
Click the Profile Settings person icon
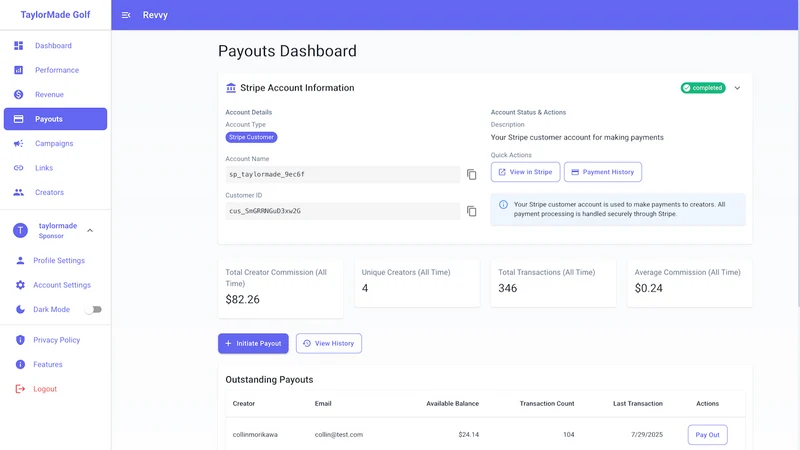click(x=20, y=260)
